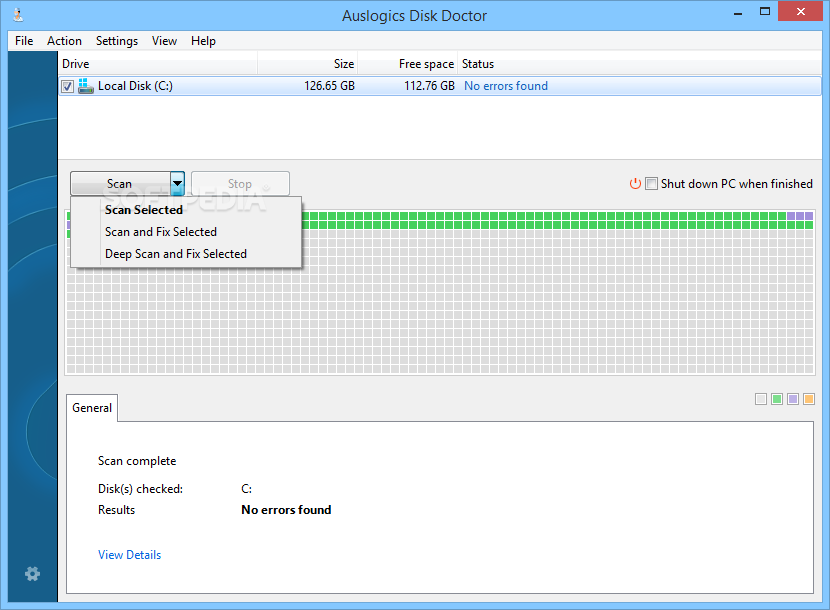This screenshot has width=830, height=610.
Task: Click the green legend swatch
Action: [777, 399]
